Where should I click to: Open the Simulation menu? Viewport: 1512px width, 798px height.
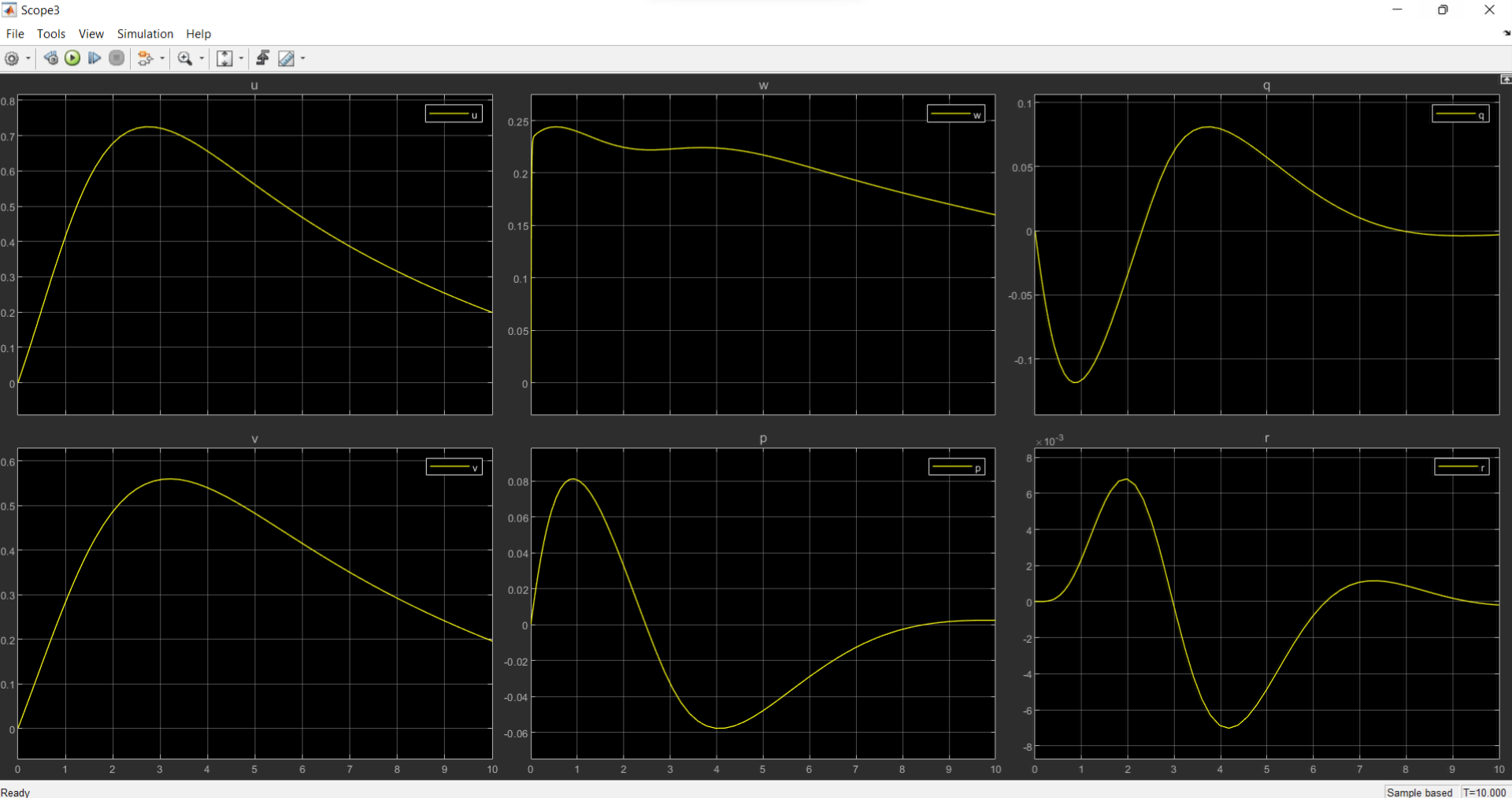[x=145, y=34]
